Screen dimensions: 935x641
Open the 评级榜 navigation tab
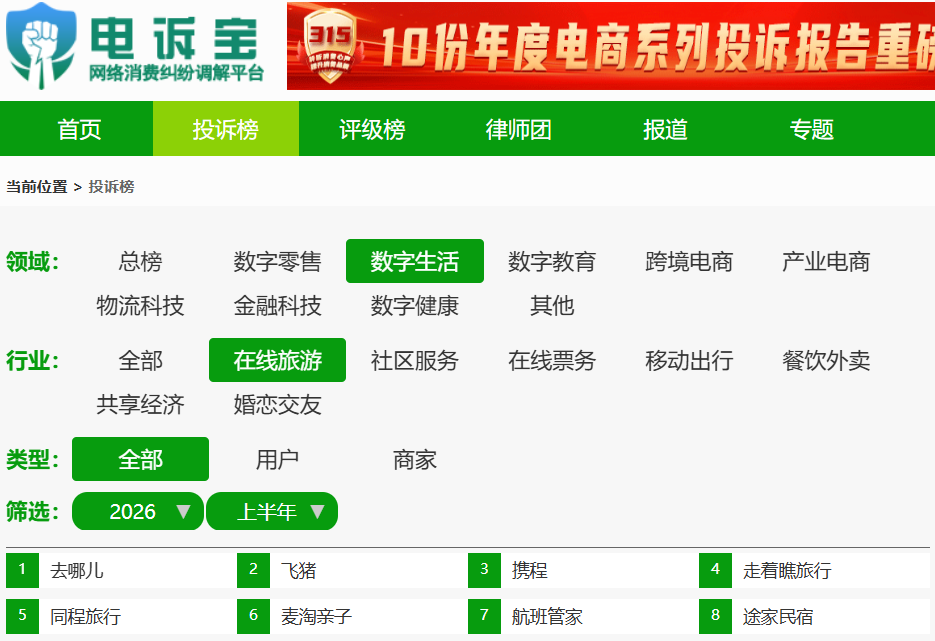pyautogui.click(x=372, y=129)
